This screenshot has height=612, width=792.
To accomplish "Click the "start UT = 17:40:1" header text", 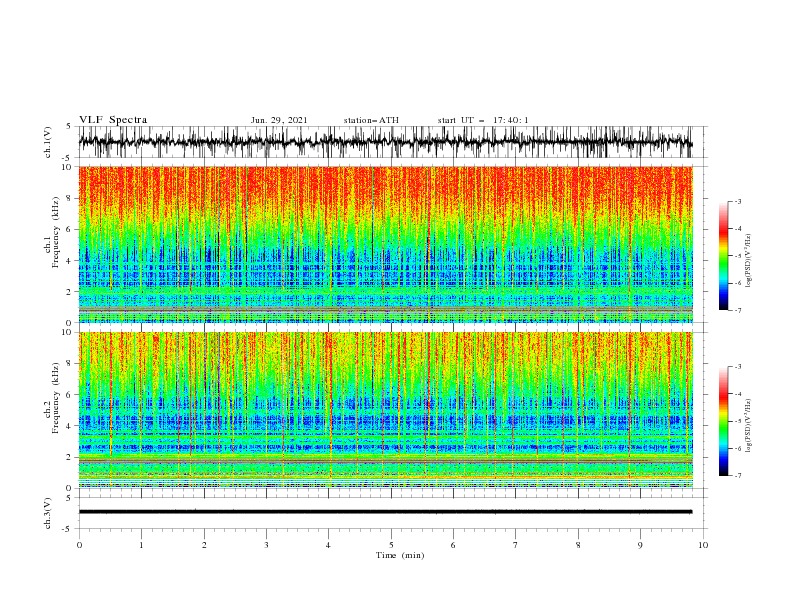I will [x=483, y=120].
